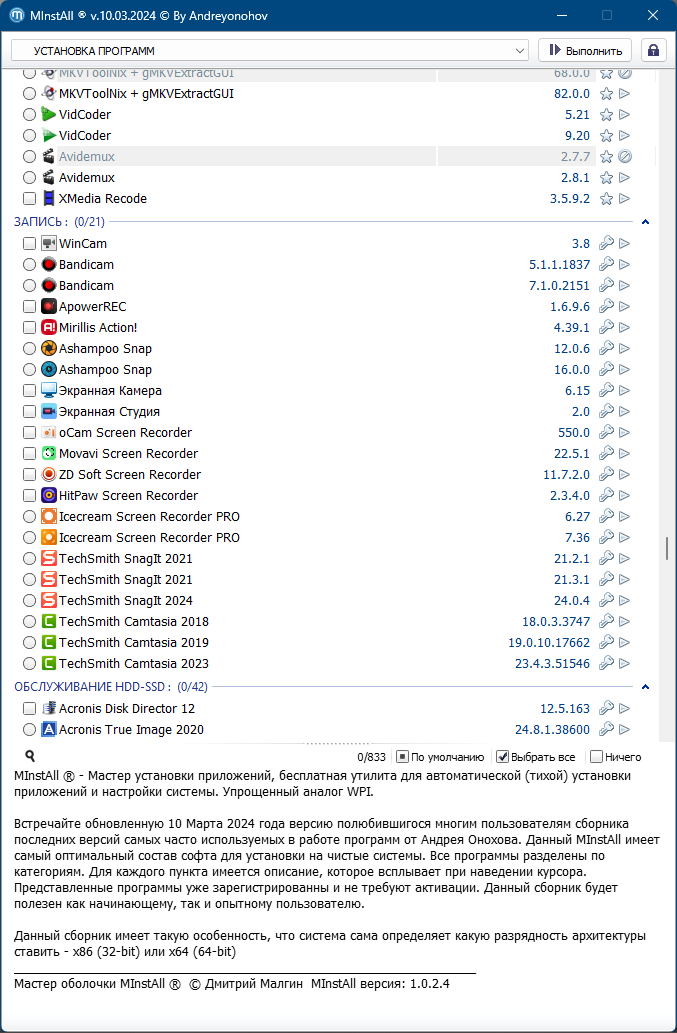Select the TechSmith Camtasia 2023 entry
Viewport: 677px width, 1033px height.
click(133, 664)
